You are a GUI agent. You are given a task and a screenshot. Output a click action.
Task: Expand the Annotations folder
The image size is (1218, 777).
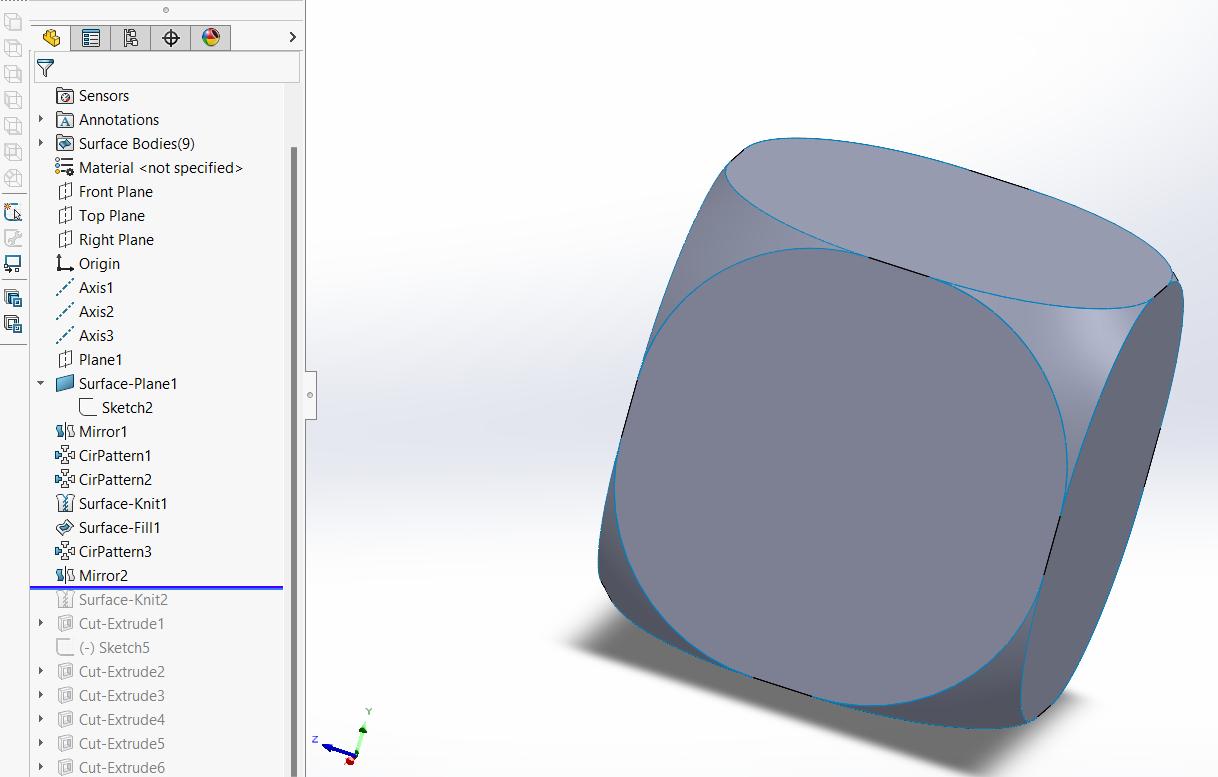coord(41,120)
